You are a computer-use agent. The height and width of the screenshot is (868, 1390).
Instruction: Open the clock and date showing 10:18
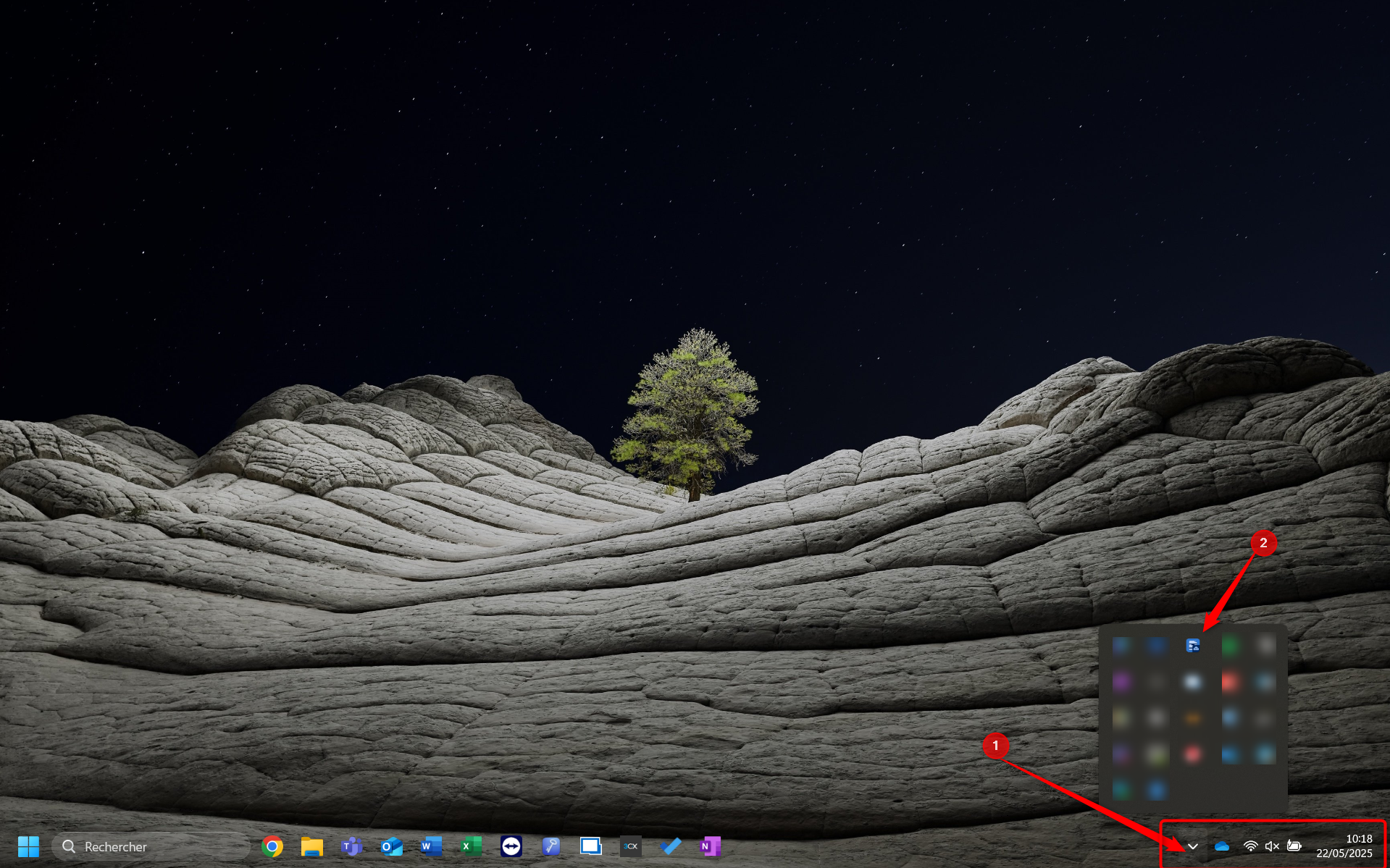[x=1344, y=846]
